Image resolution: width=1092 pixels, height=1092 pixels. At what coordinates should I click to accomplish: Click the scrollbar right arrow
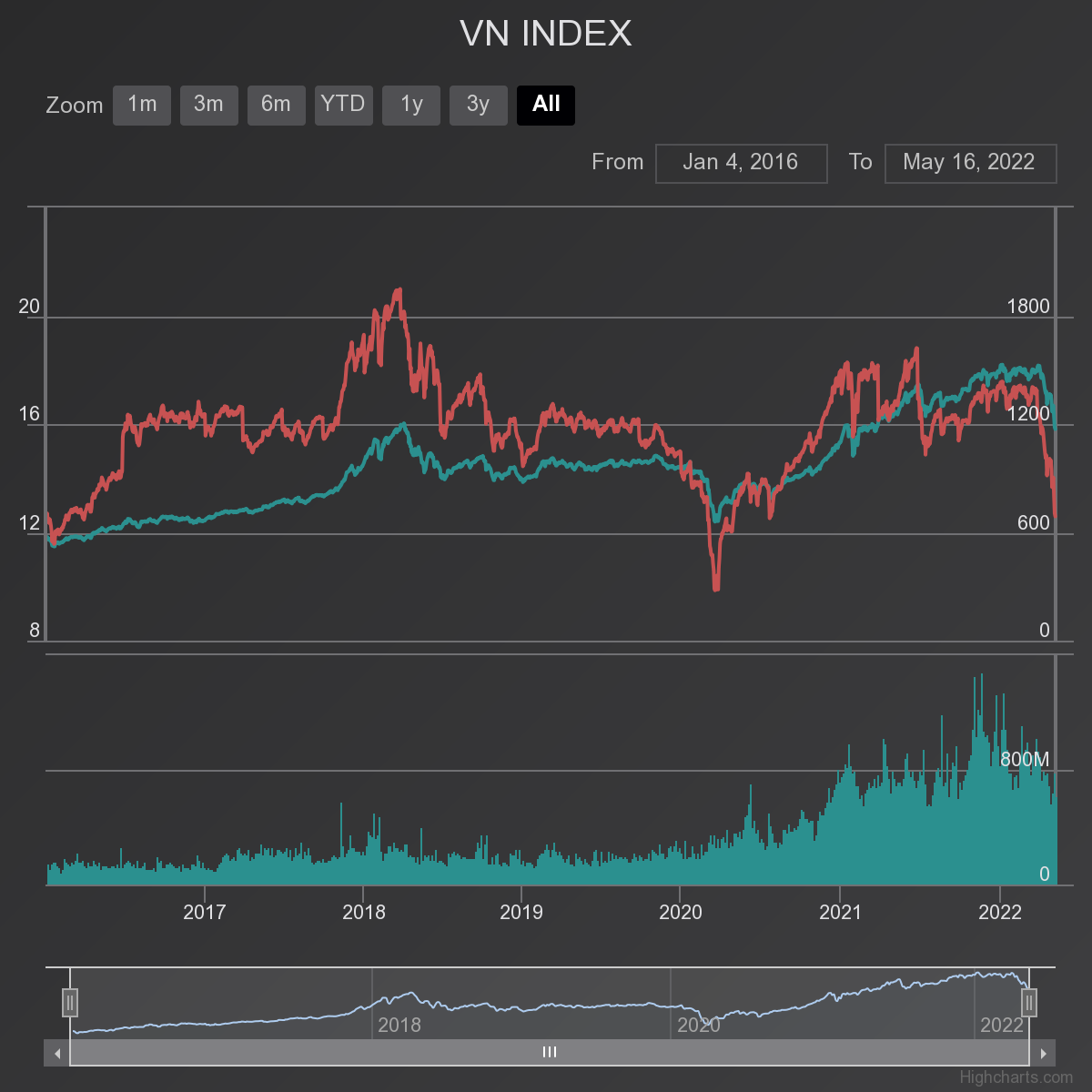pos(1043,1053)
